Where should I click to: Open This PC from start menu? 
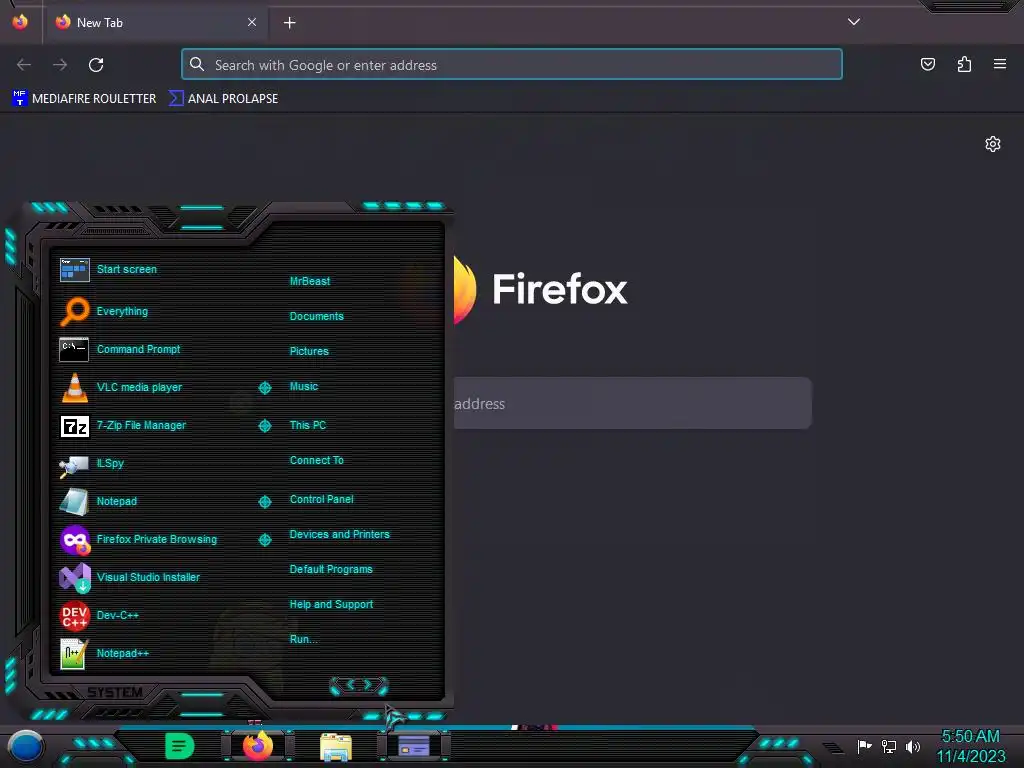coord(308,425)
